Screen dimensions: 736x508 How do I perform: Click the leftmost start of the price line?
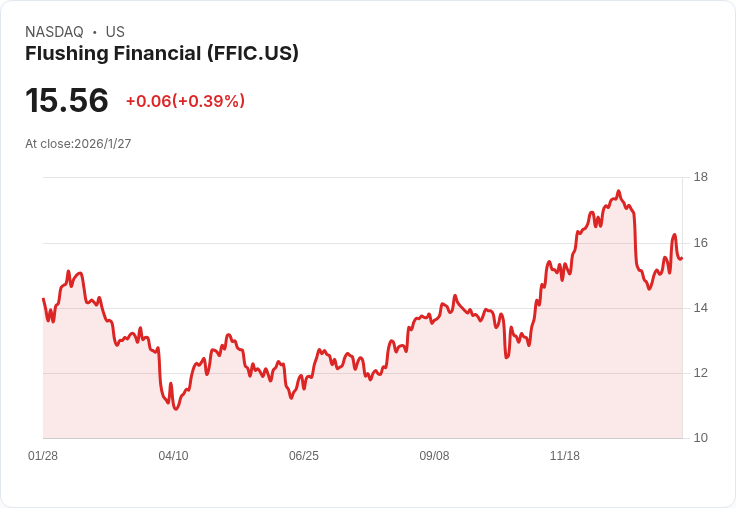click(x=43, y=299)
